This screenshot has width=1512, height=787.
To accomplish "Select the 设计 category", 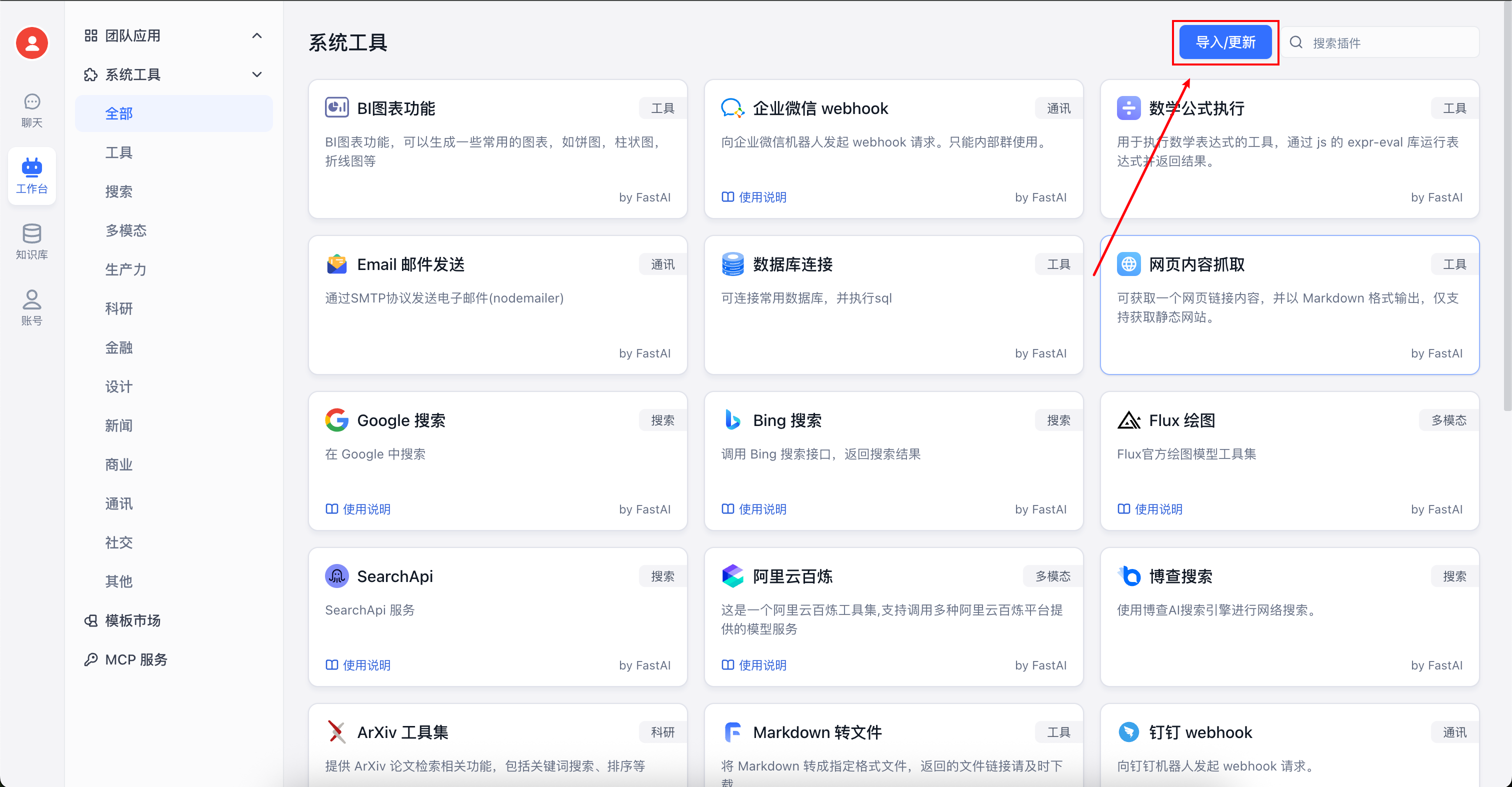I will click(174, 387).
